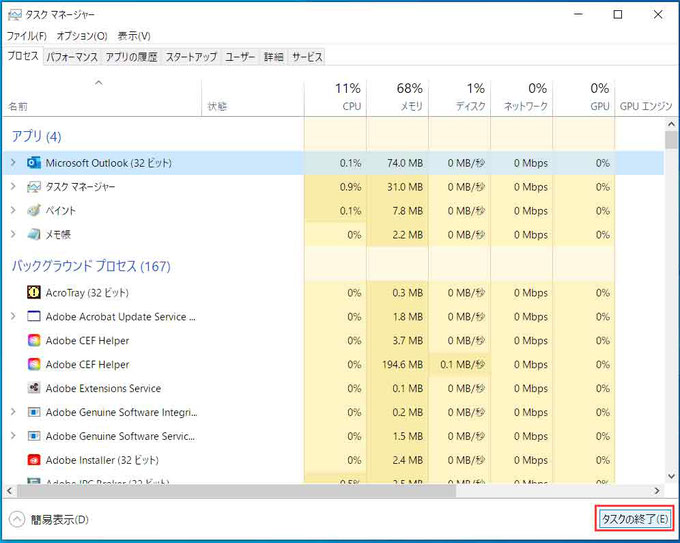This screenshot has width=680, height=543.
Task: Expand Adobe Acrobat Update Service row
Action: point(13,316)
